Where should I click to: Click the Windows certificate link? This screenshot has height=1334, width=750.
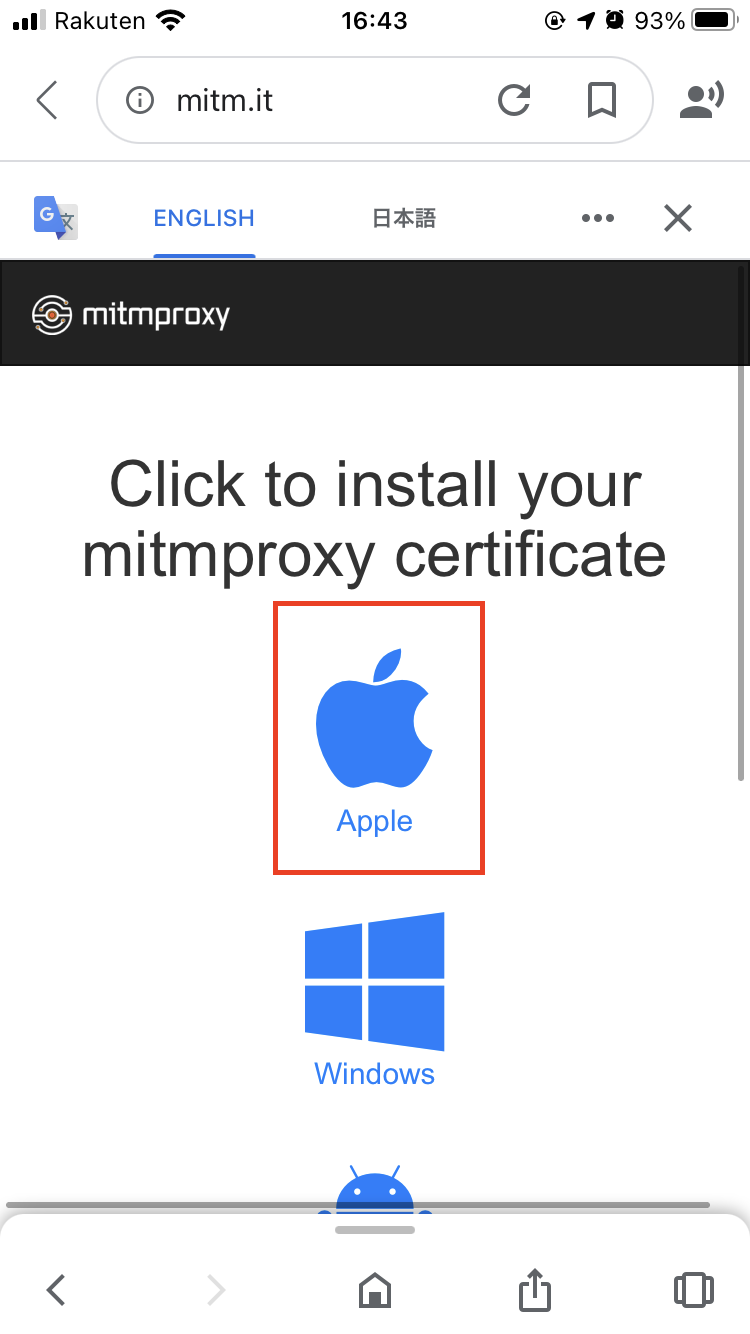[x=375, y=1074]
